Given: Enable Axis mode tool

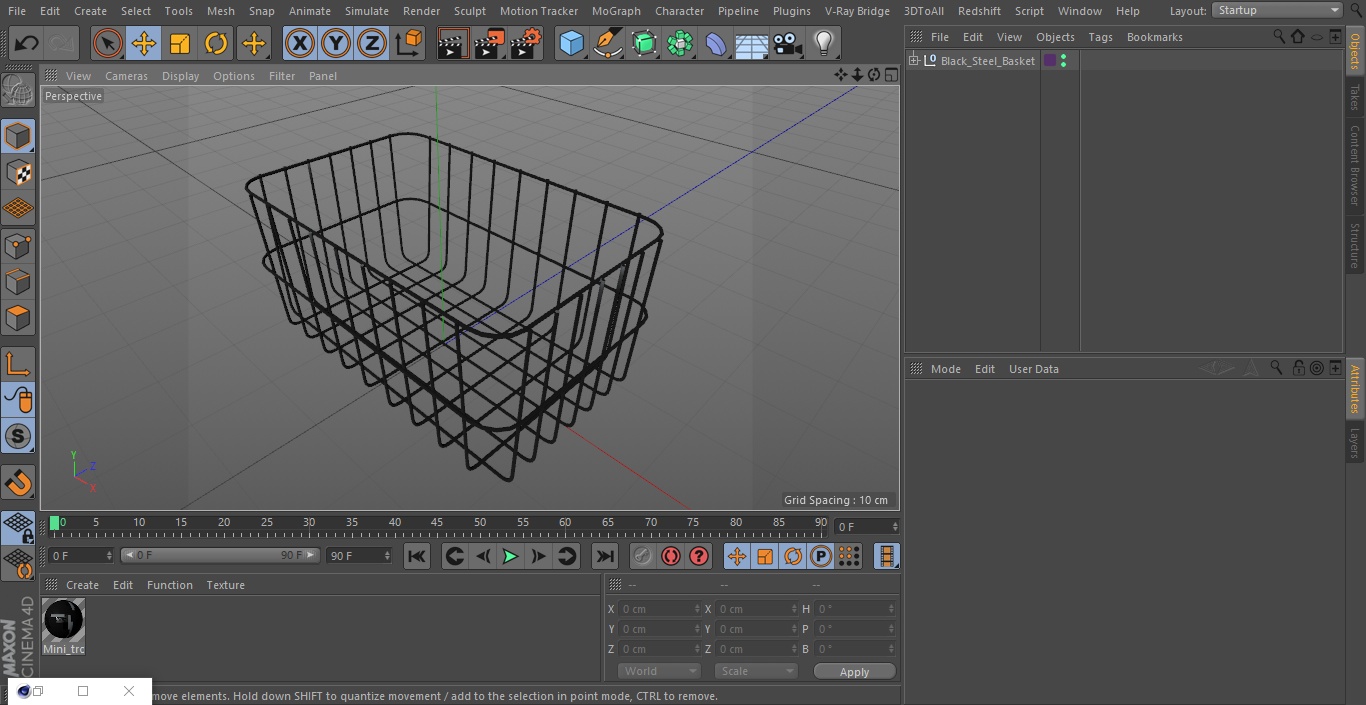Looking at the screenshot, I should pyautogui.click(x=18, y=364).
